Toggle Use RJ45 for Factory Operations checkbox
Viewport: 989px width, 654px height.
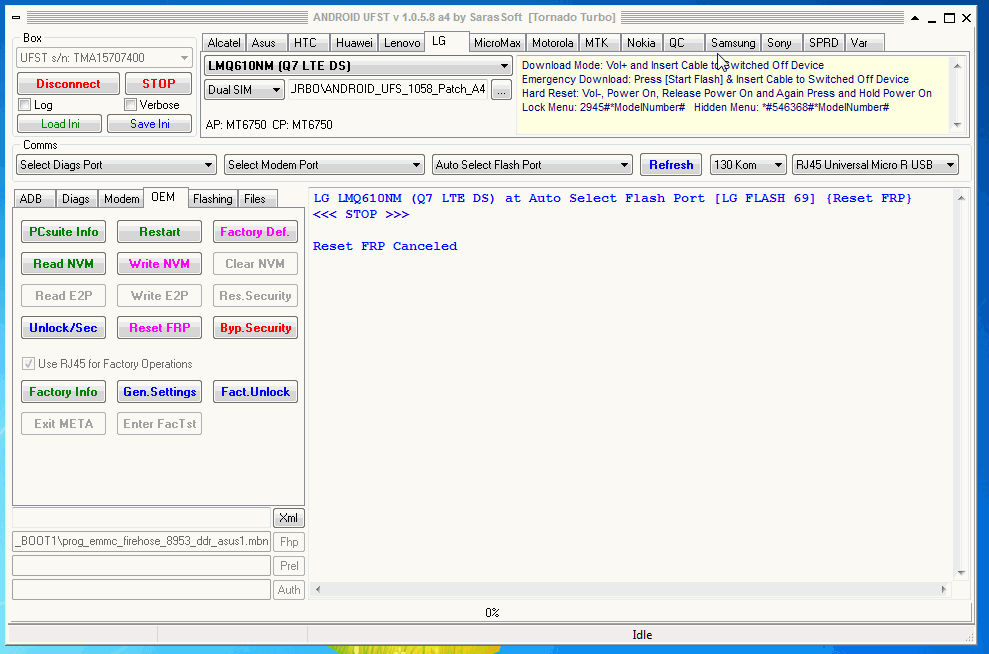coord(28,363)
